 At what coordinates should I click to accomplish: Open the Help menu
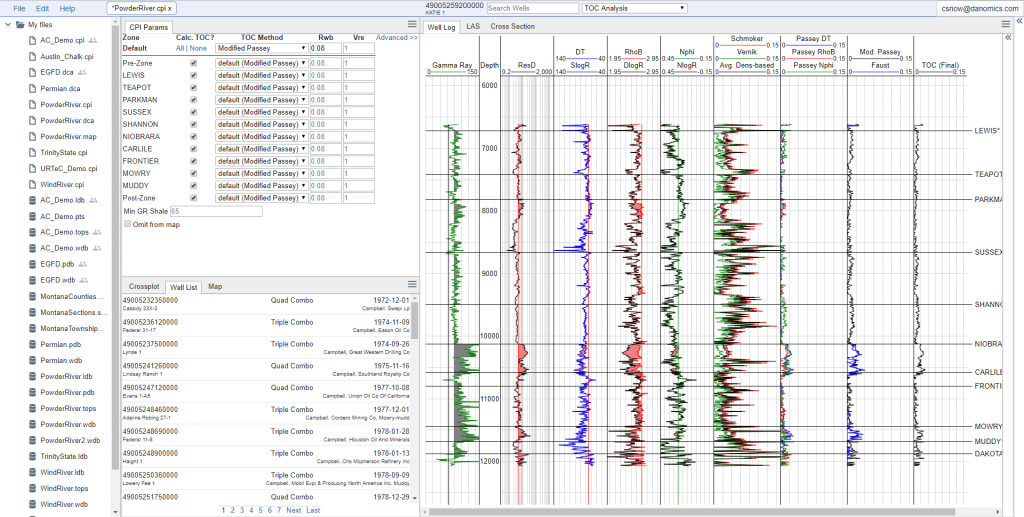(67, 8)
